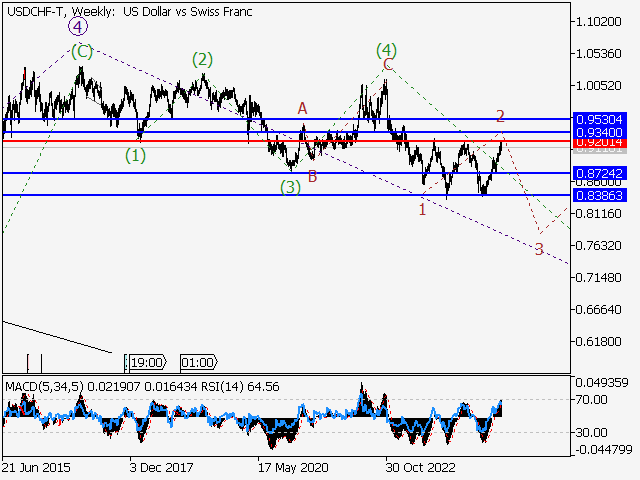Click the green (1) wave label
The image size is (640, 480).
tap(135, 155)
